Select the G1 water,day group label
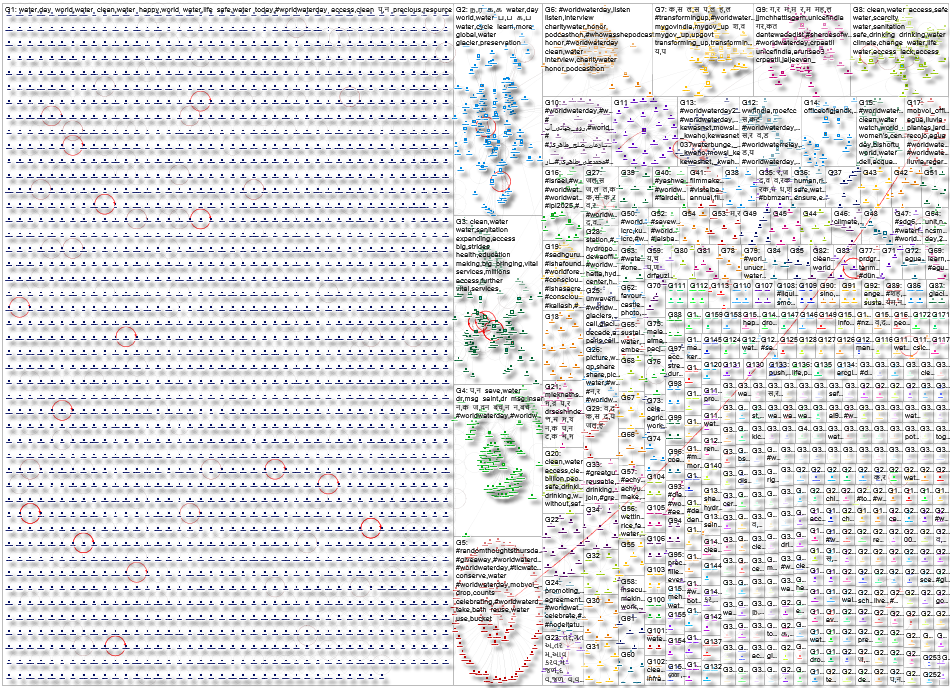 228,10
